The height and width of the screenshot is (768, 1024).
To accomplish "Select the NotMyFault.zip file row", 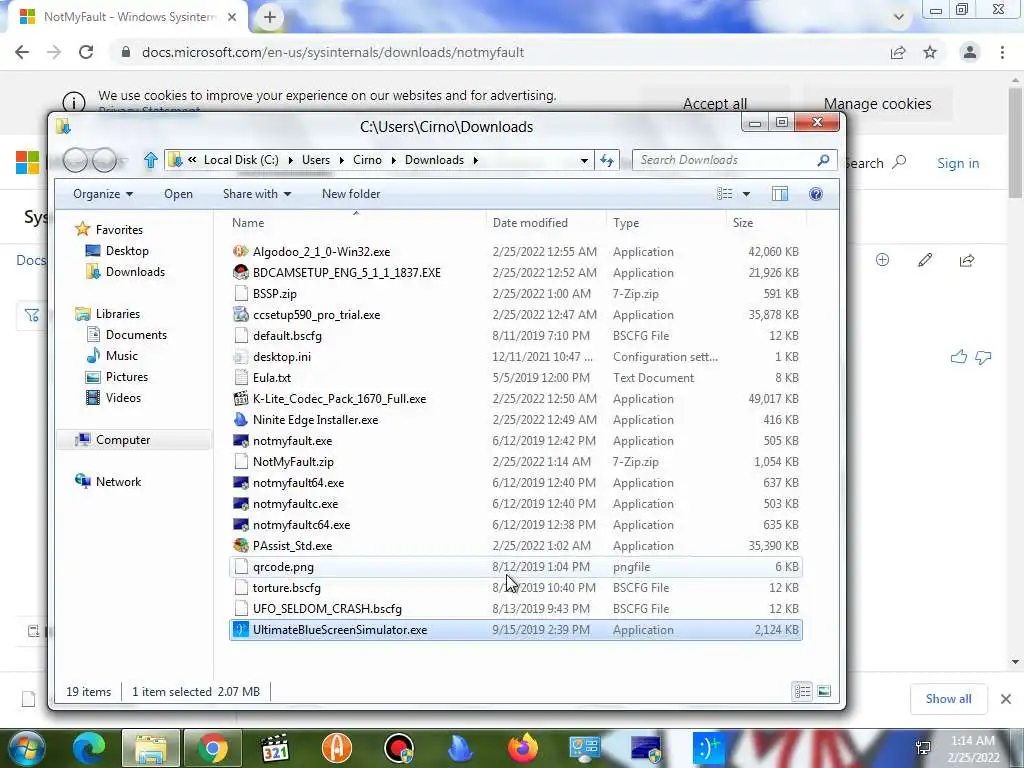I will pos(516,462).
